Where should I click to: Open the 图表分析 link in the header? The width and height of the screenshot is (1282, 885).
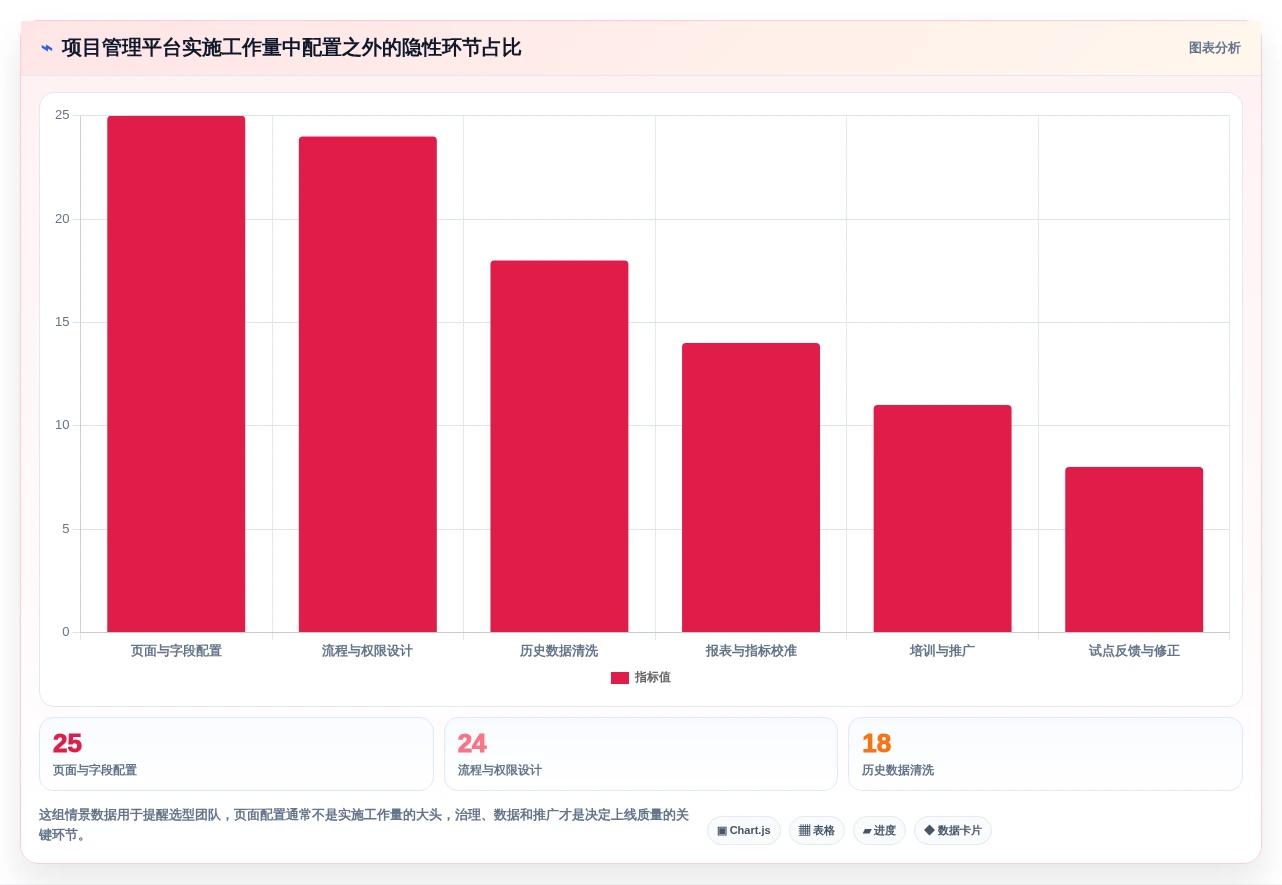tap(1214, 48)
